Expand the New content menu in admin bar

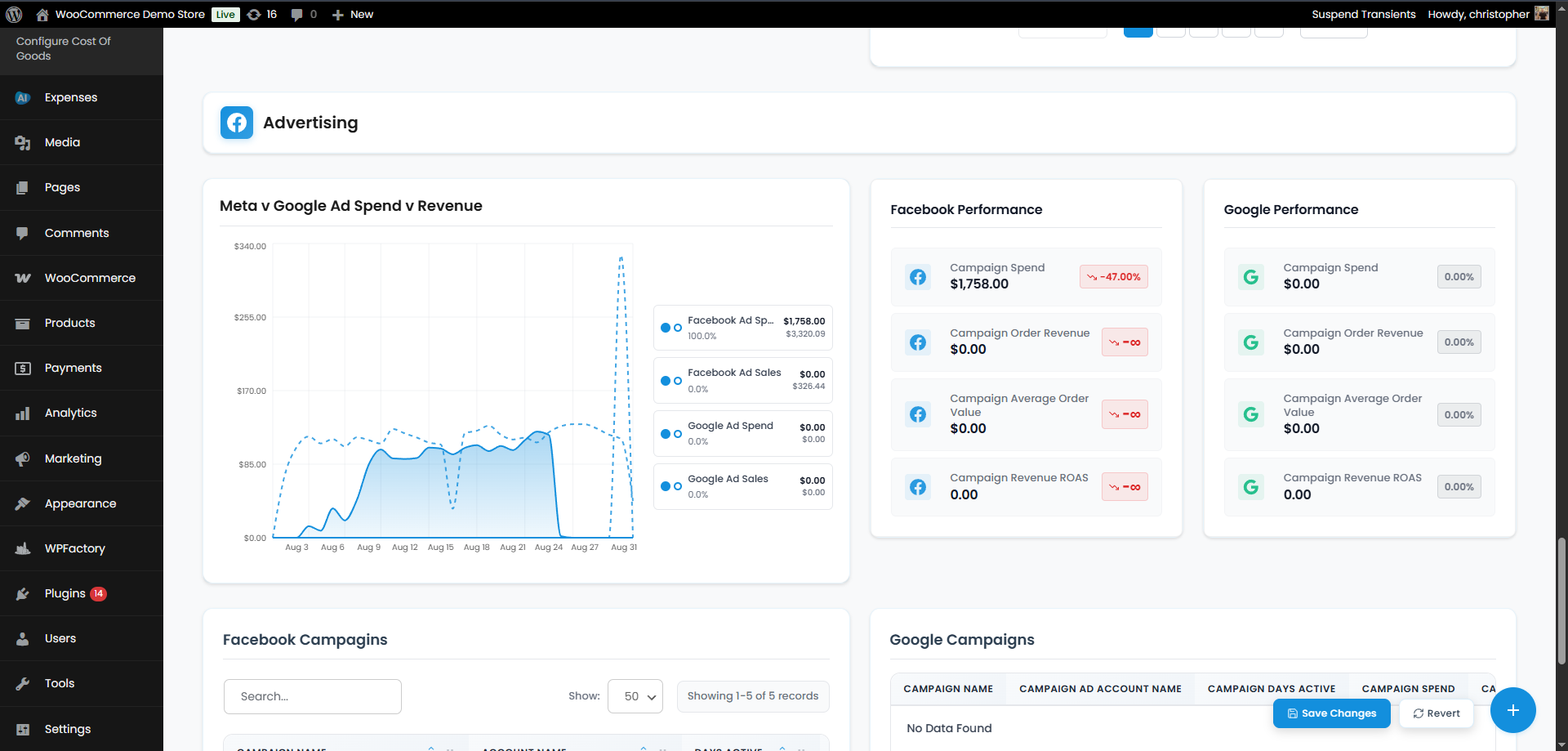[x=353, y=14]
